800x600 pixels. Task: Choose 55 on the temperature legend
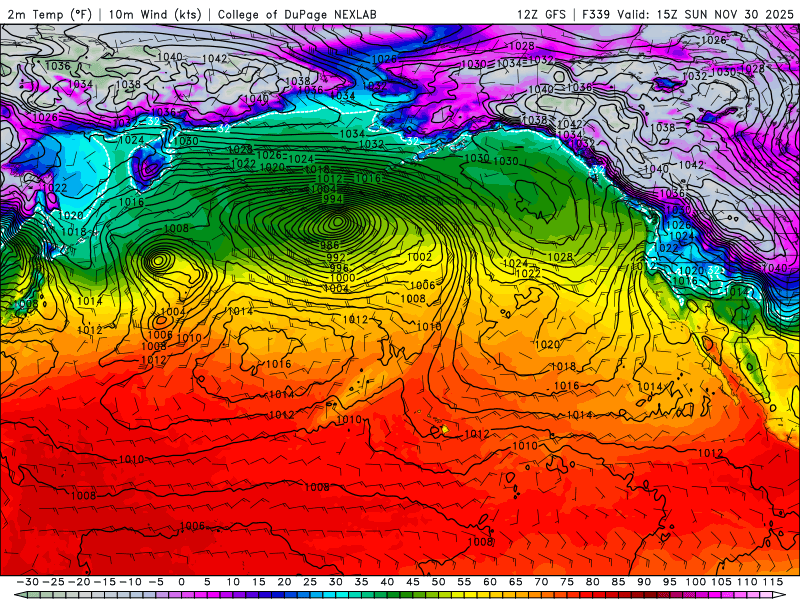click(x=464, y=582)
